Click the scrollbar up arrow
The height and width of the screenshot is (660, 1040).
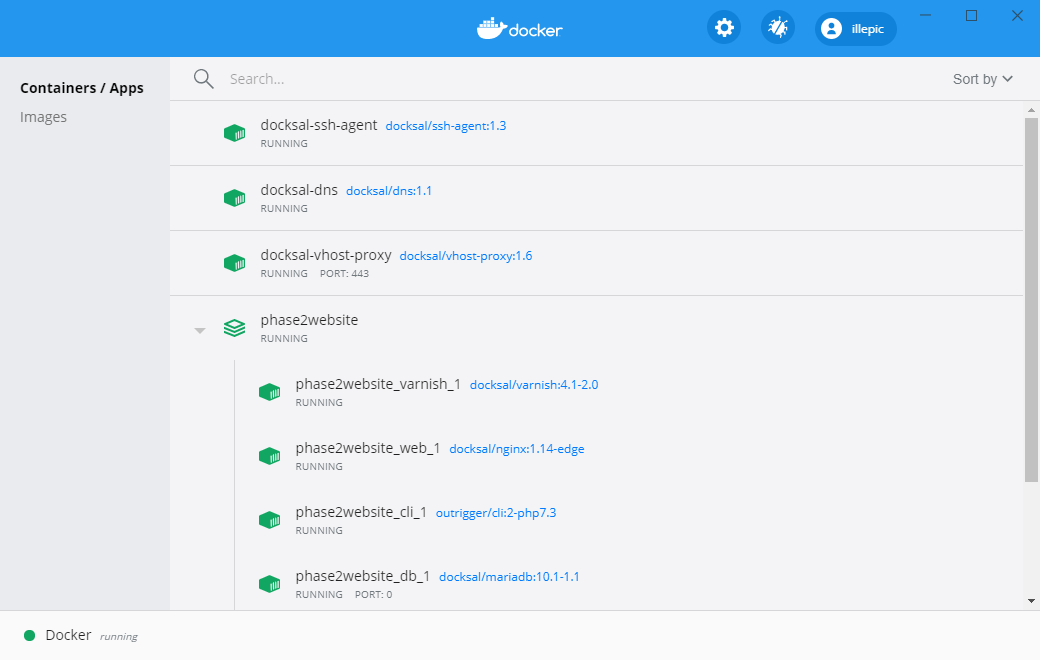click(1031, 110)
